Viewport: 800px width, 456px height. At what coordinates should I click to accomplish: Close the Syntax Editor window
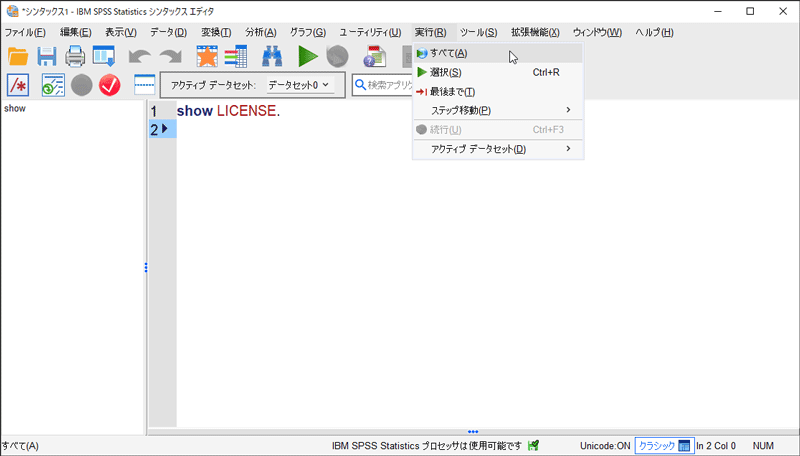783,11
